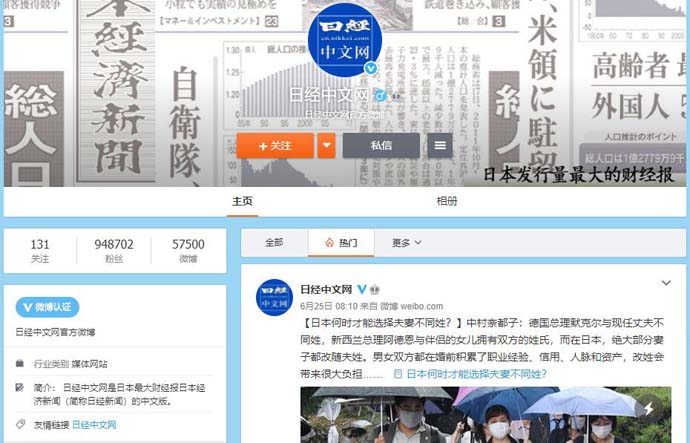Click the 媒体网站 industry category text
Screen dimensions: 690x443
[x=89, y=364]
